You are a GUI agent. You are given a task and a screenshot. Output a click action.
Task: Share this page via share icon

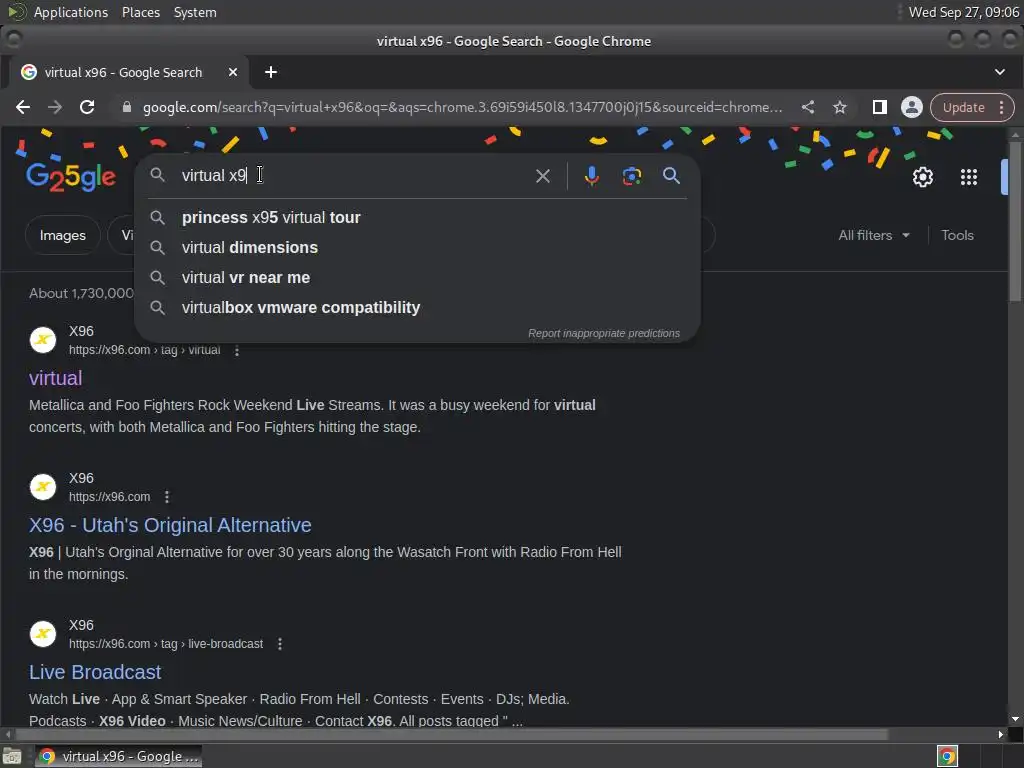click(808, 107)
